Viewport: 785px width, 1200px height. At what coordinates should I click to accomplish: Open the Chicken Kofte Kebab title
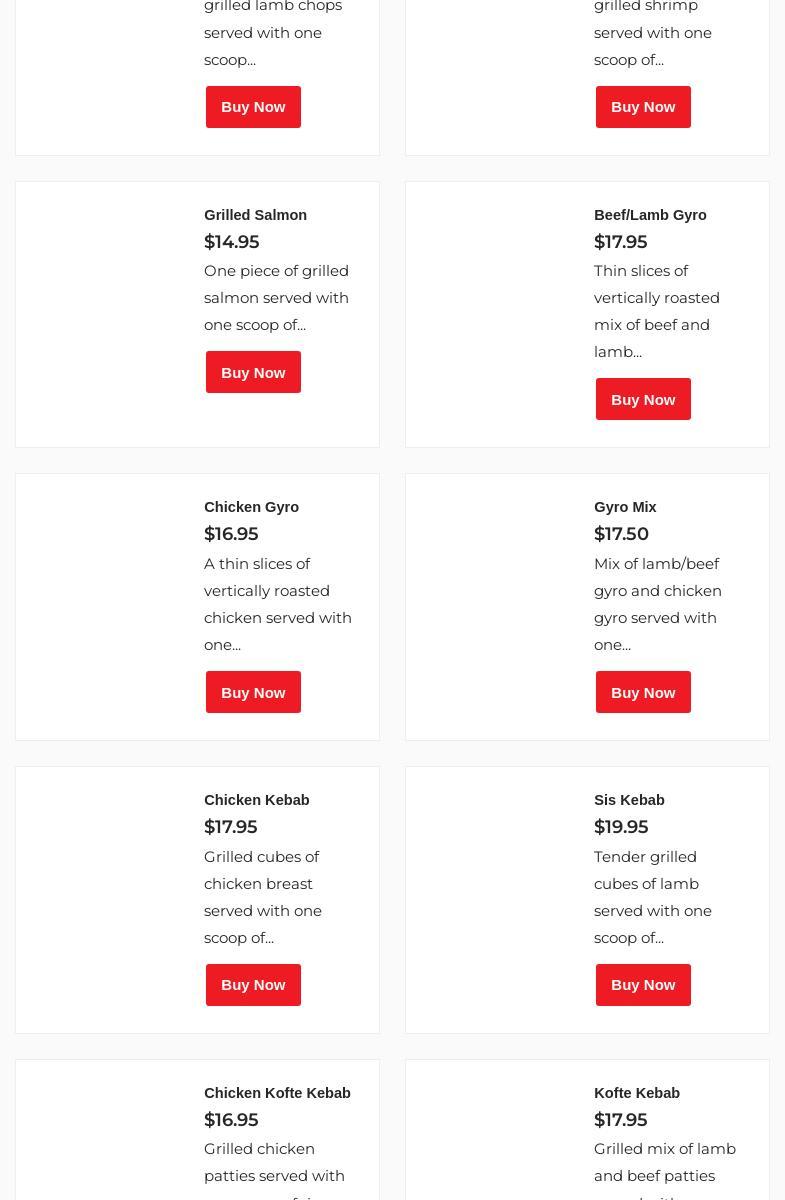point(277,1093)
